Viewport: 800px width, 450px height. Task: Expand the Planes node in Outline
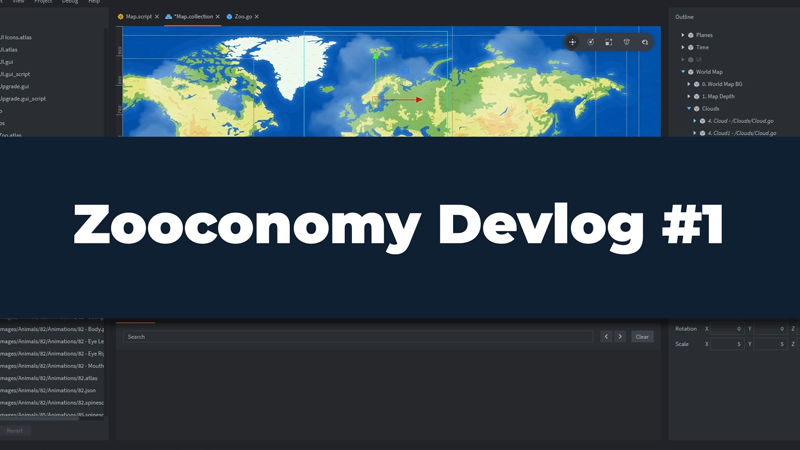pyautogui.click(x=683, y=35)
